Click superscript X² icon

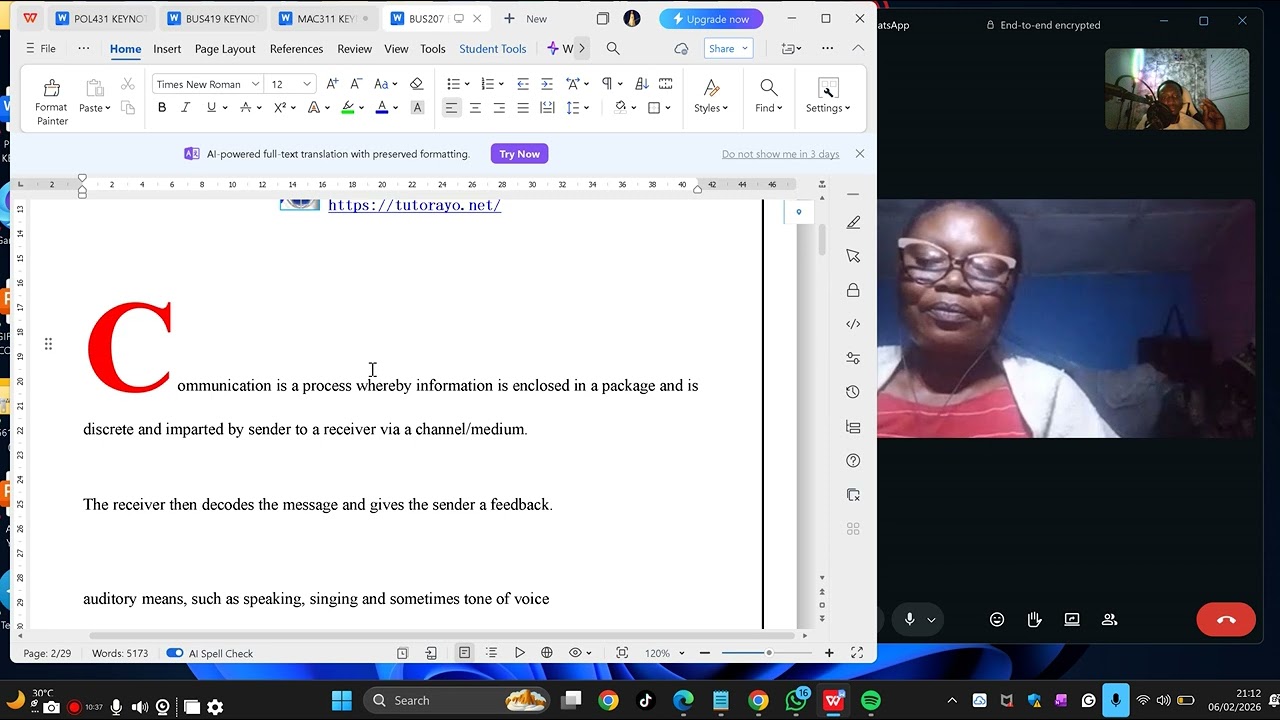(280, 108)
